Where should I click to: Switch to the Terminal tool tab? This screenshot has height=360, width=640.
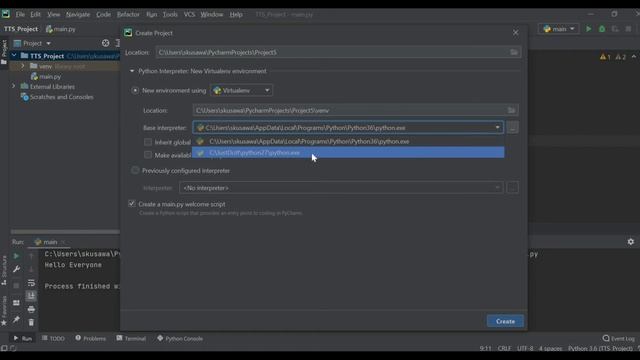tap(131, 338)
